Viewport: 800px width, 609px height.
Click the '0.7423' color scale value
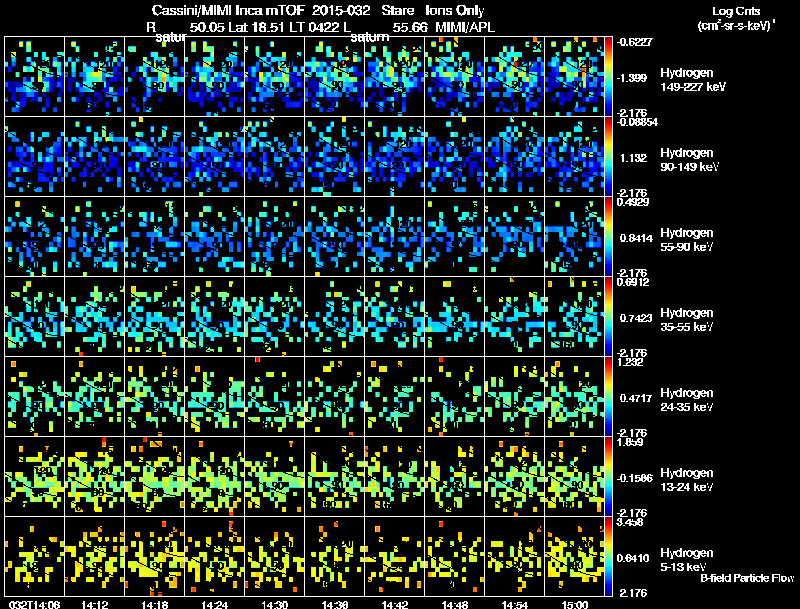pyautogui.click(x=636, y=318)
